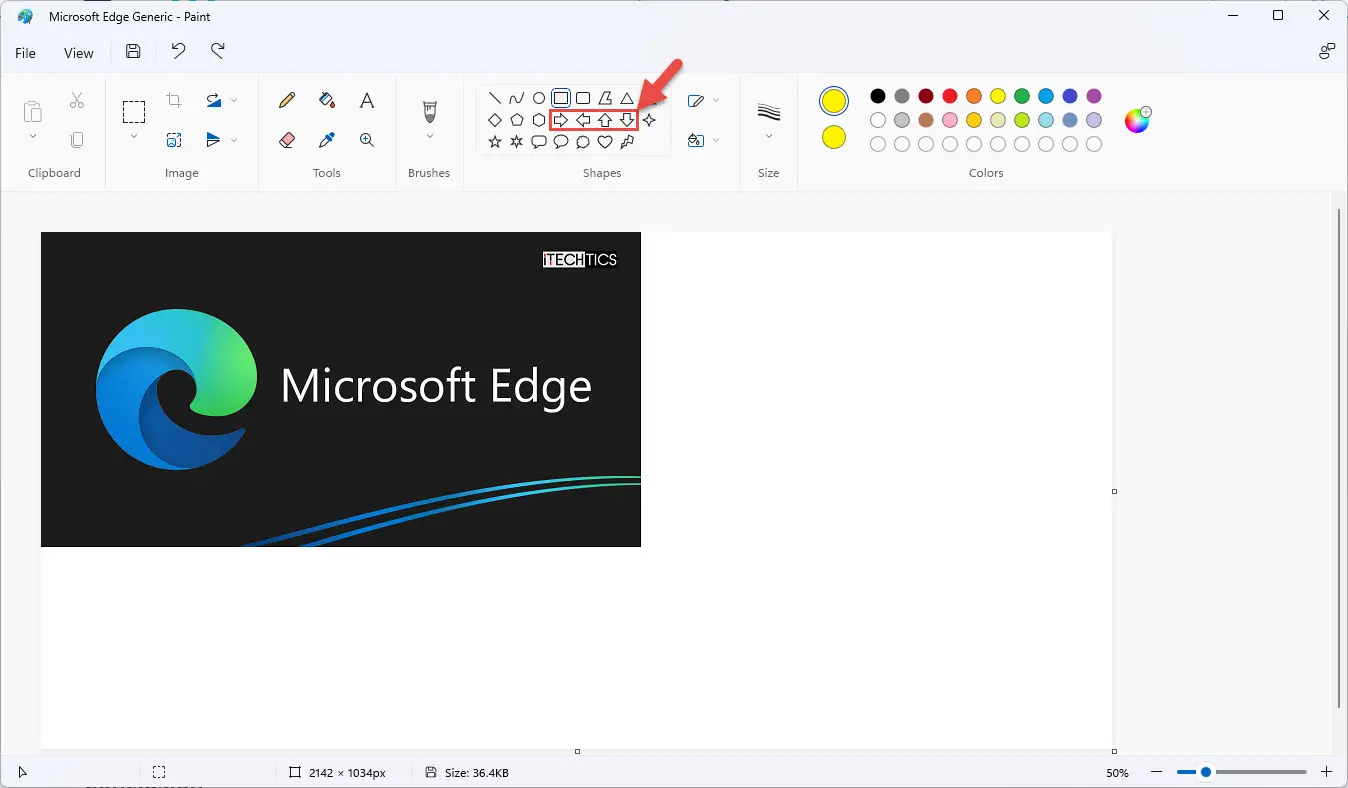The image size is (1348, 788).
Task: Select the Hexagon shape
Action: 538,120
